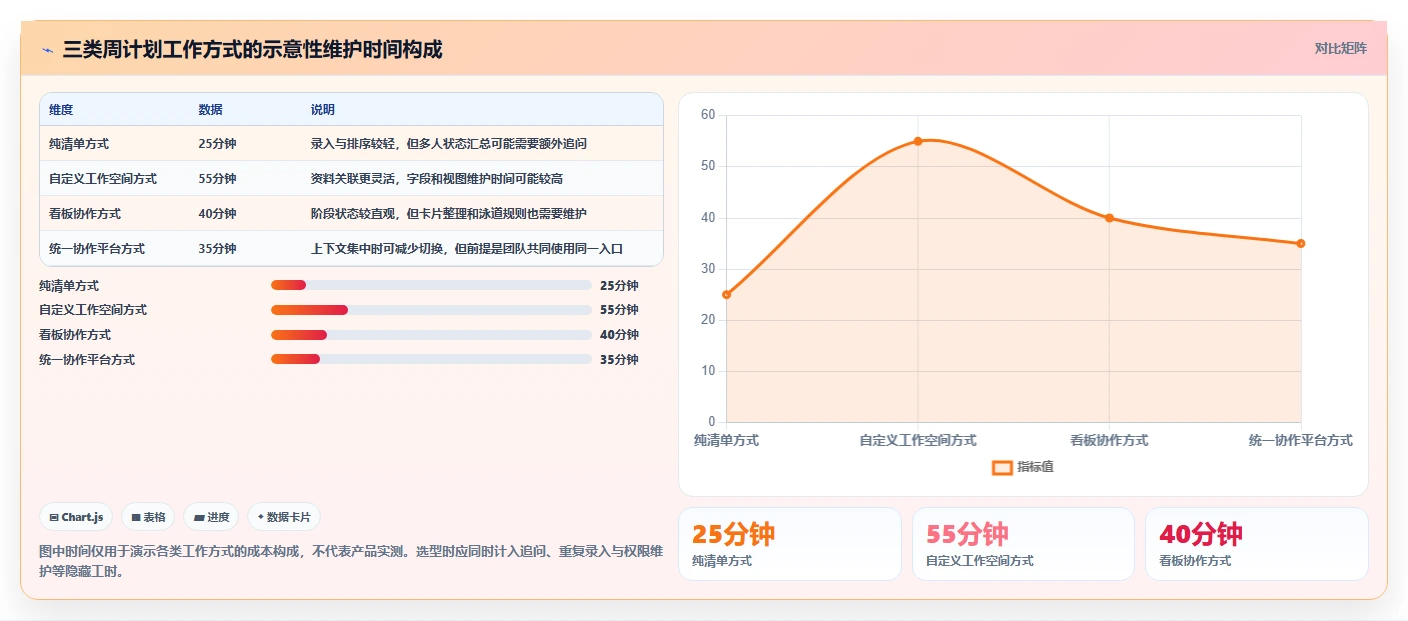This screenshot has width=1408, height=621.
Task: Click the 25分钟 cell in the table
Action: (x=218, y=144)
